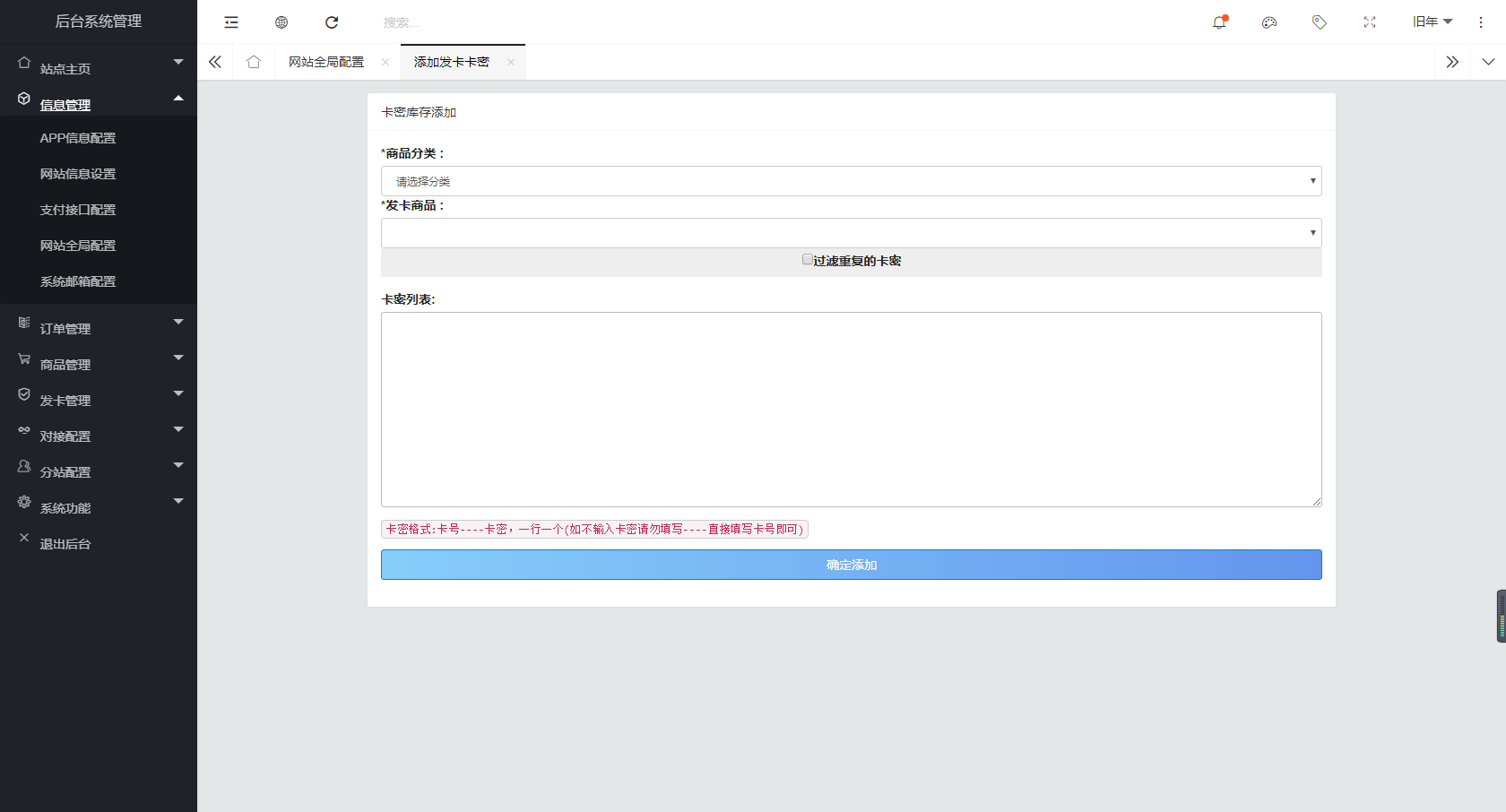Click the 确定添加 button
Viewport: 1506px width, 812px height.
coord(851,565)
